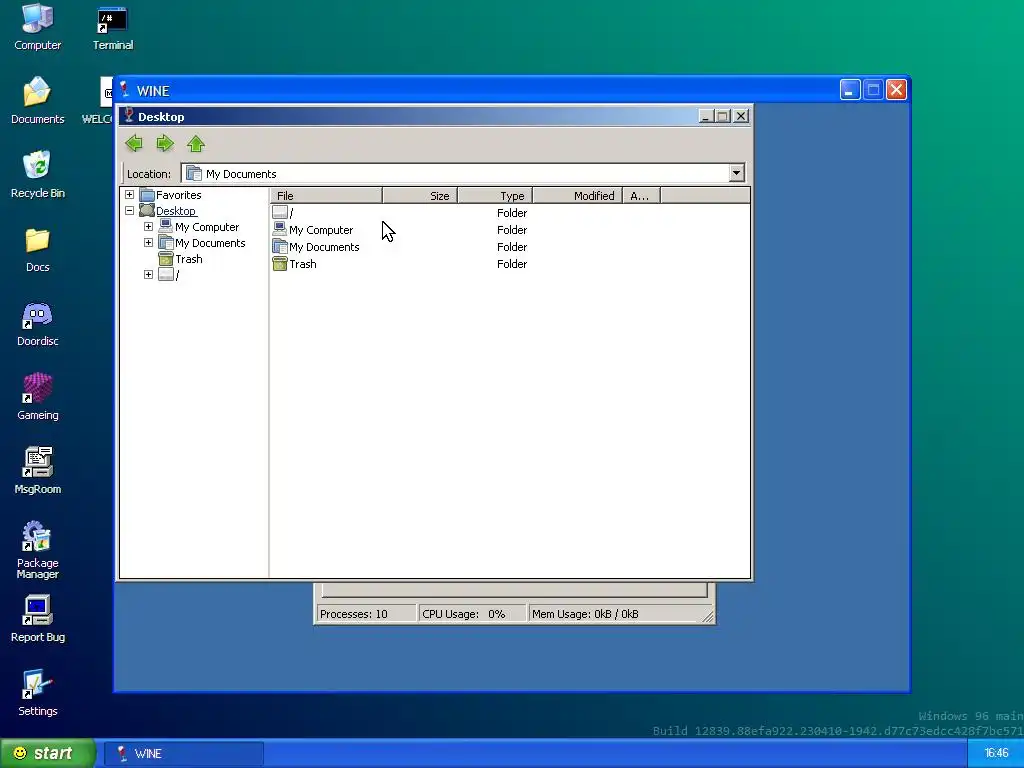Click the WINE taskbar button
Image resolution: width=1024 pixels, height=768 pixels.
pos(184,754)
